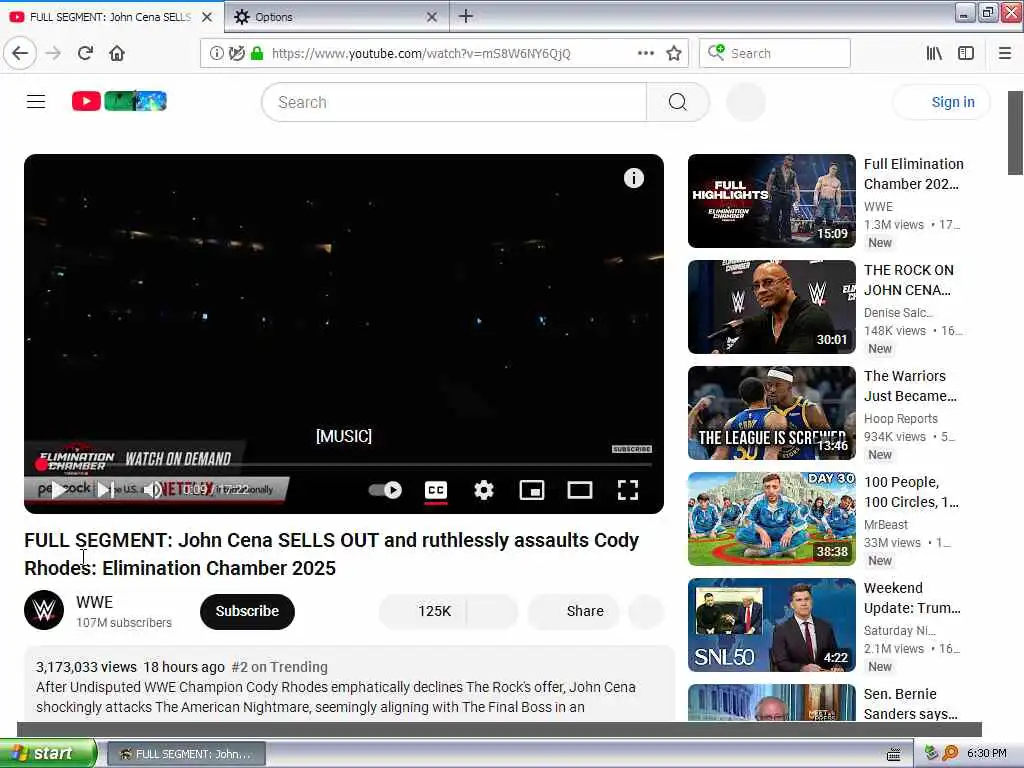The width and height of the screenshot is (1024, 768).
Task: Click the YouTube search magnifier button
Action: 678,103
